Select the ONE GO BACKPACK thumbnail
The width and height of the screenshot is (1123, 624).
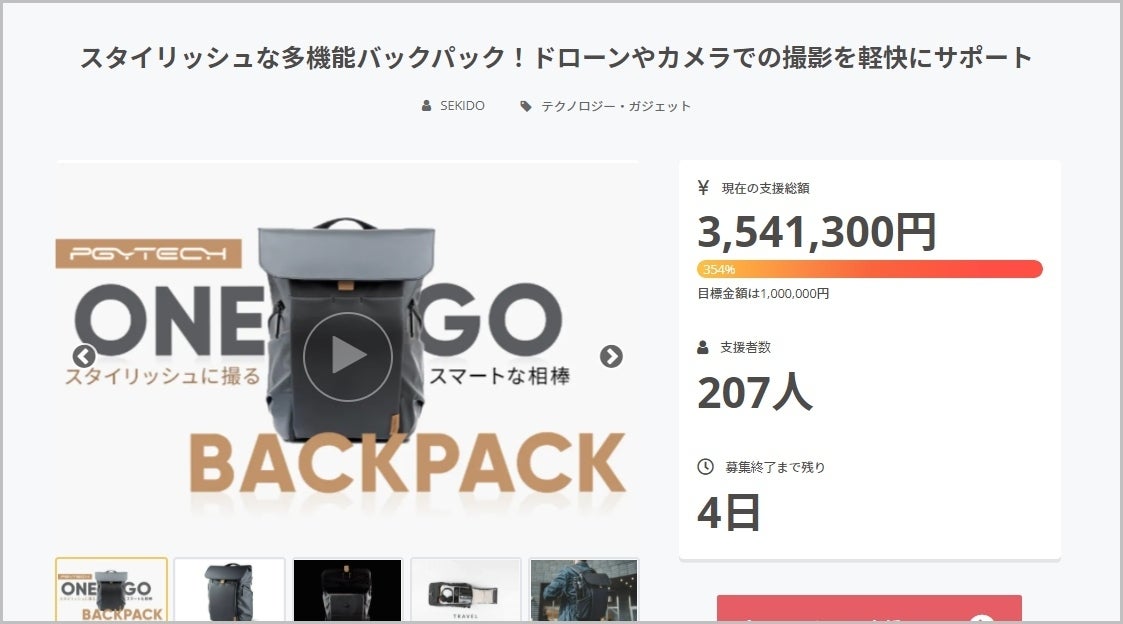[x=111, y=591]
